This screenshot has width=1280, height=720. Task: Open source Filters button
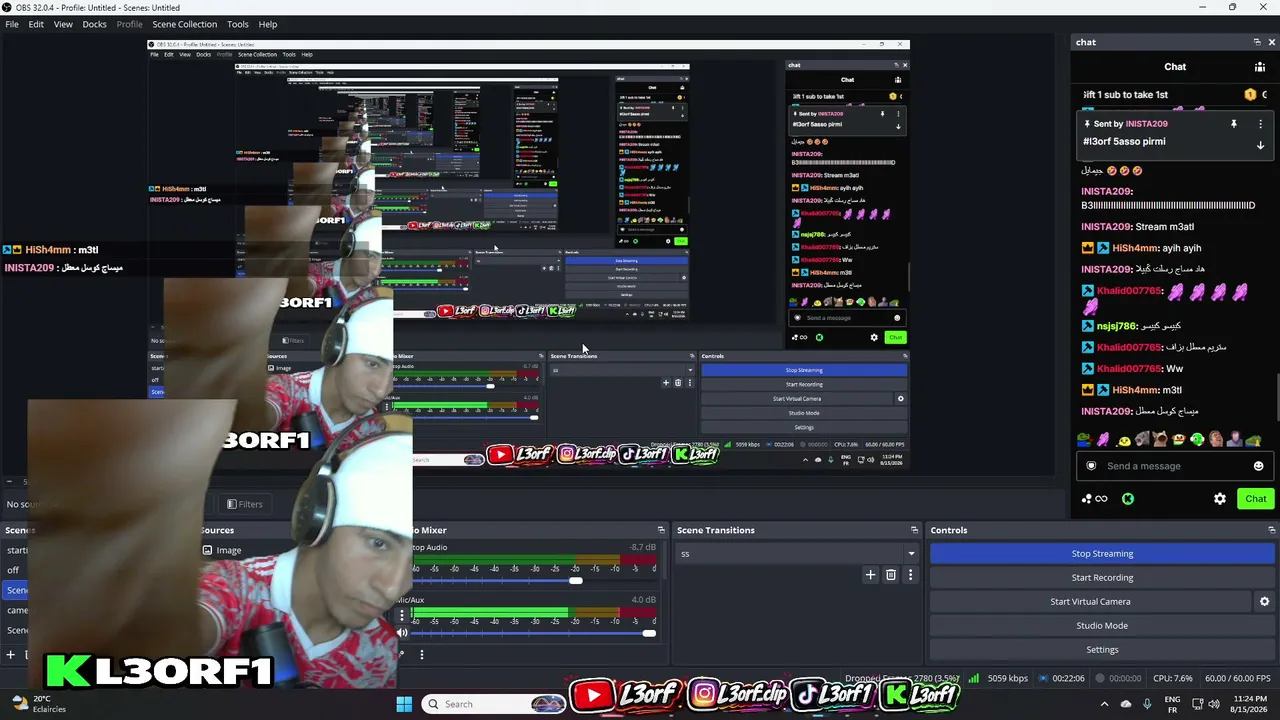point(245,504)
